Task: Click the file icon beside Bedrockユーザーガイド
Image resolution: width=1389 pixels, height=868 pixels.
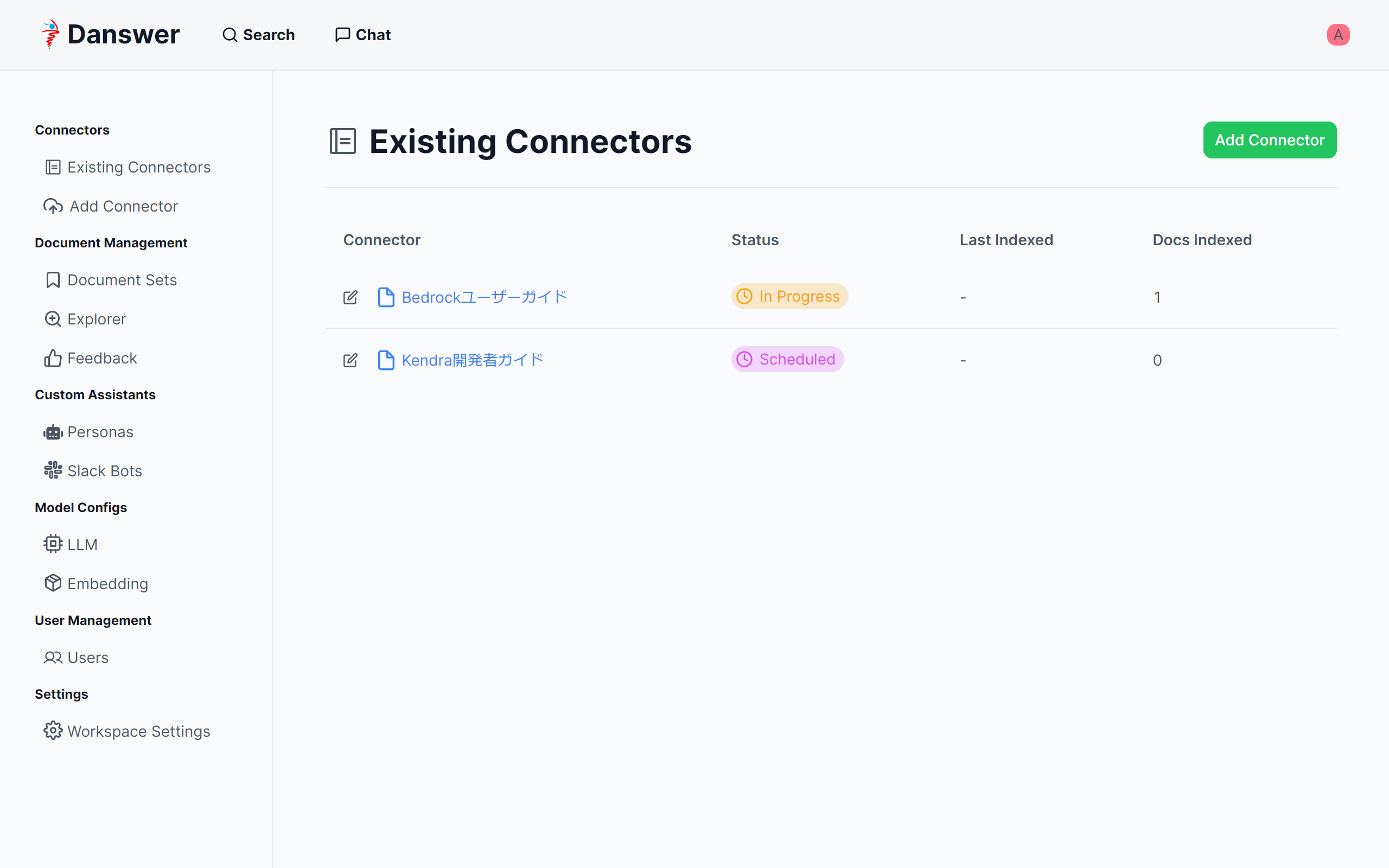Action: 386,297
